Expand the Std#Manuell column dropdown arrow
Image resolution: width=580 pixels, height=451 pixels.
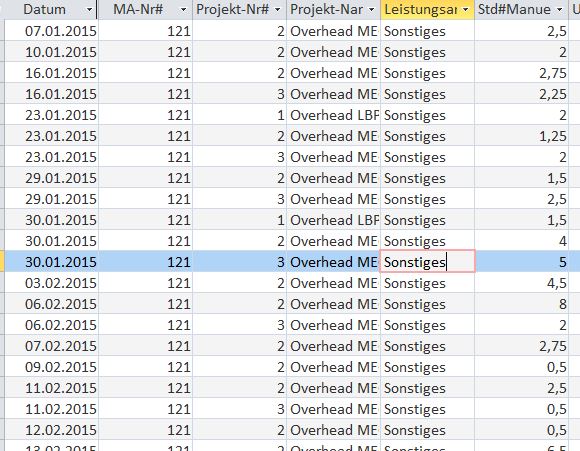click(560, 10)
